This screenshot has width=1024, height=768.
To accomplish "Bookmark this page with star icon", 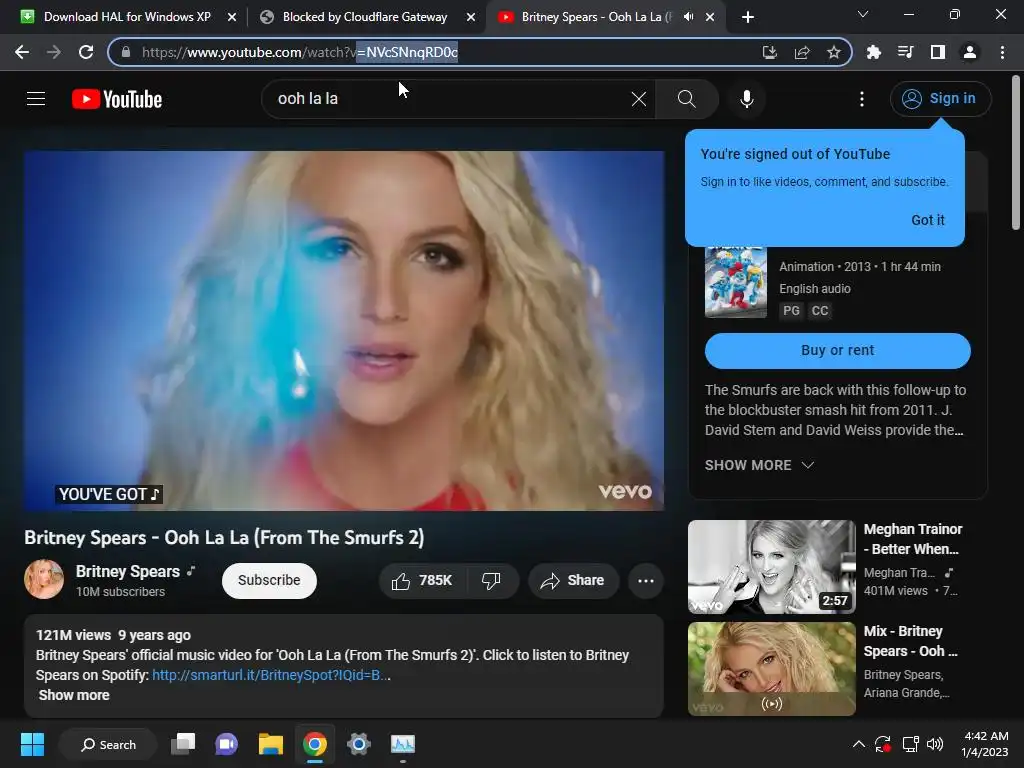I will (x=833, y=52).
